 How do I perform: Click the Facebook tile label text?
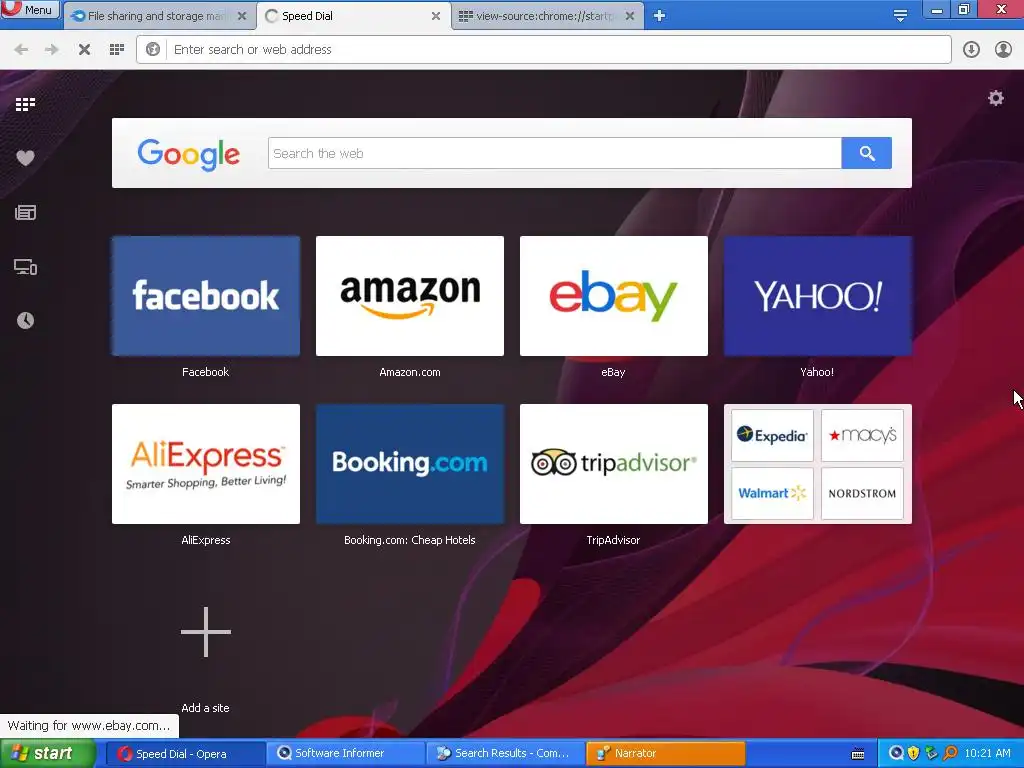[x=205, y=372]
